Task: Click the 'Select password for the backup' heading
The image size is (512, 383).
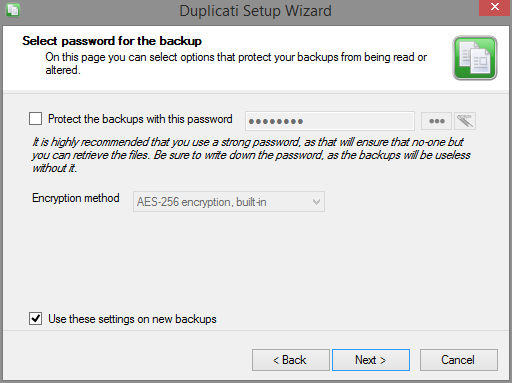Action: (112, 41)
